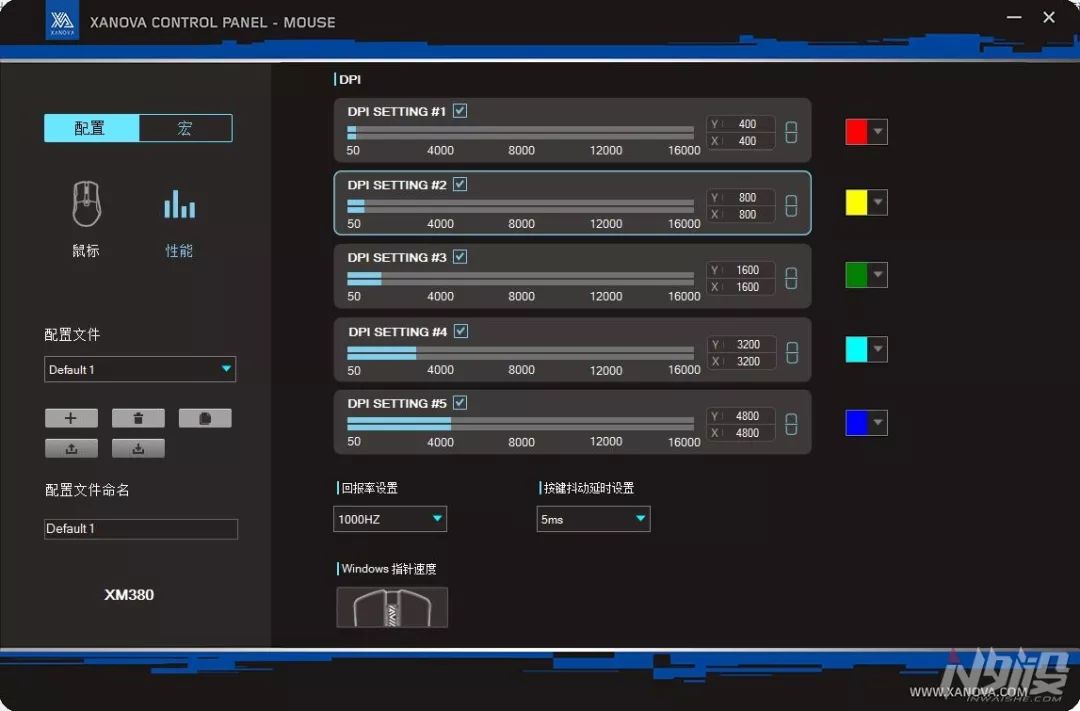This screenshot has width=1080, height=711.
Task: Open the 5ms debounce delay dropdown
Action: pyautogui.click(x=593, y=519)
